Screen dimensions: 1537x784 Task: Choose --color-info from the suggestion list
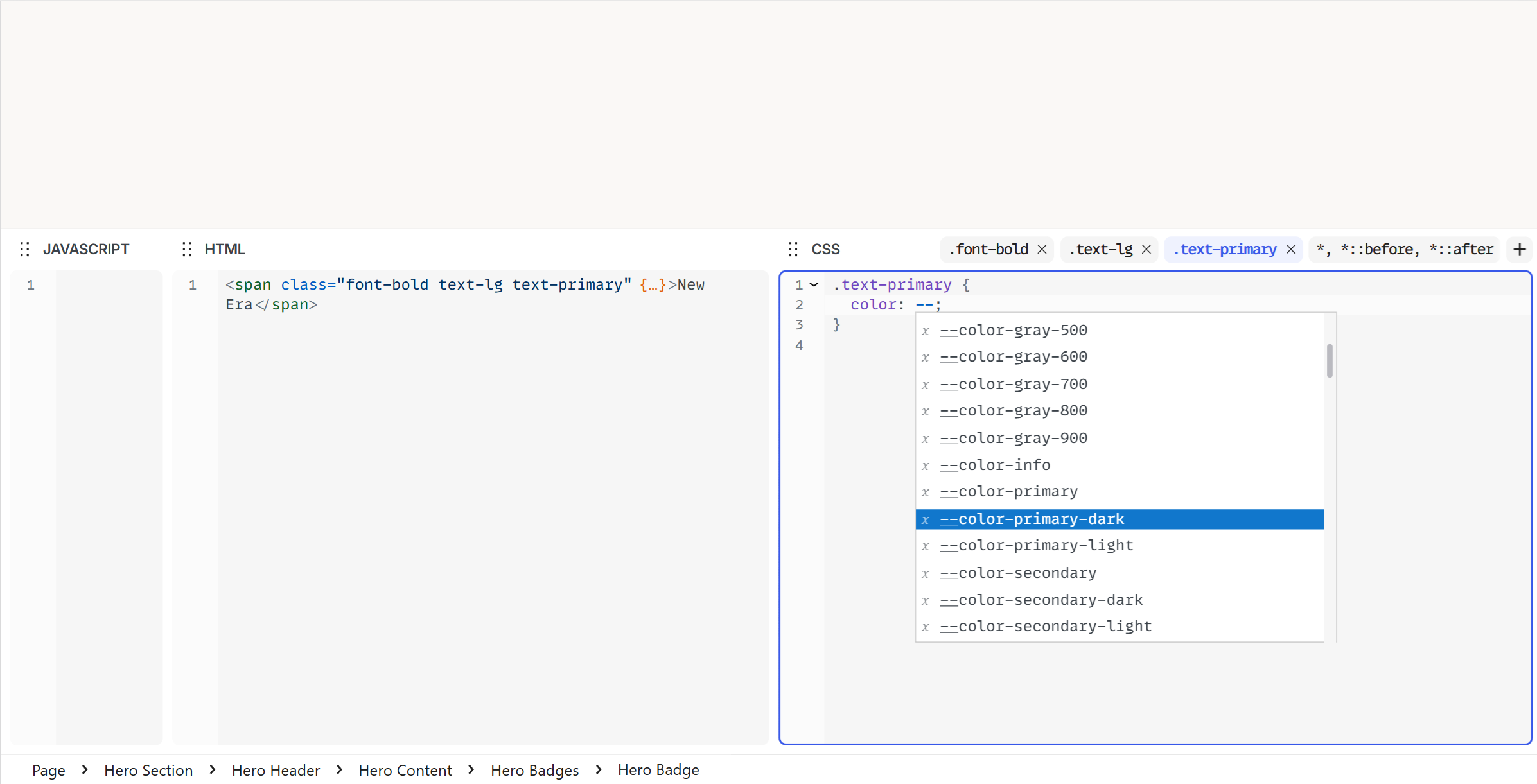coord(995,464)
